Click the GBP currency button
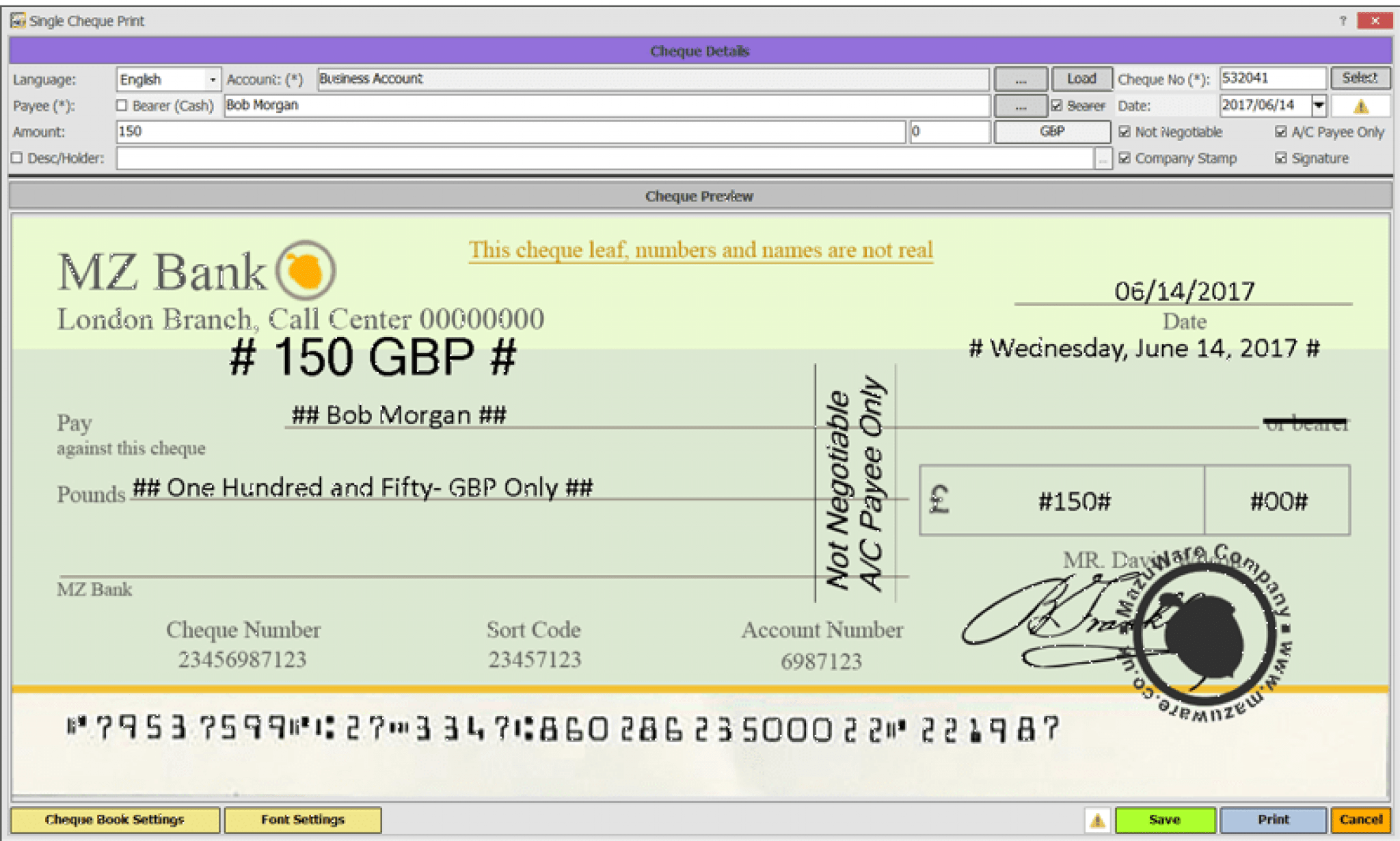Image resolution: width=1400 pixels, height=841 pixels. click(x=1052, y=131)
